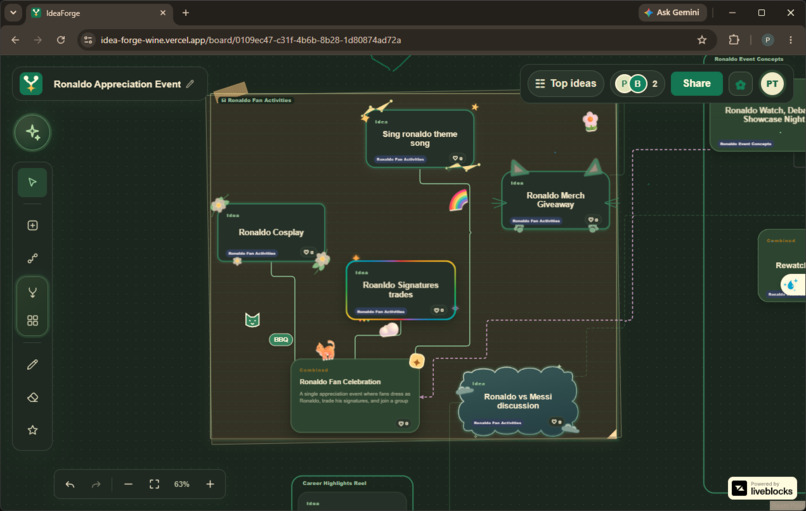Viewport: 806px width, 511px height.
Task: Click the water droplet icon on Rewatch card
Action: coord(791,284)
